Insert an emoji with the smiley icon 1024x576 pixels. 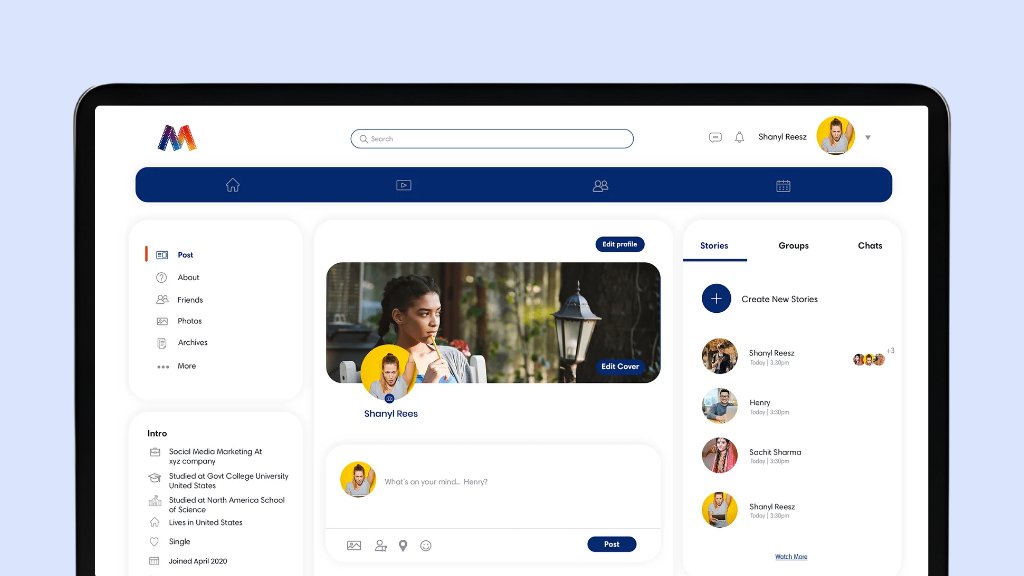tap(426, 545)
